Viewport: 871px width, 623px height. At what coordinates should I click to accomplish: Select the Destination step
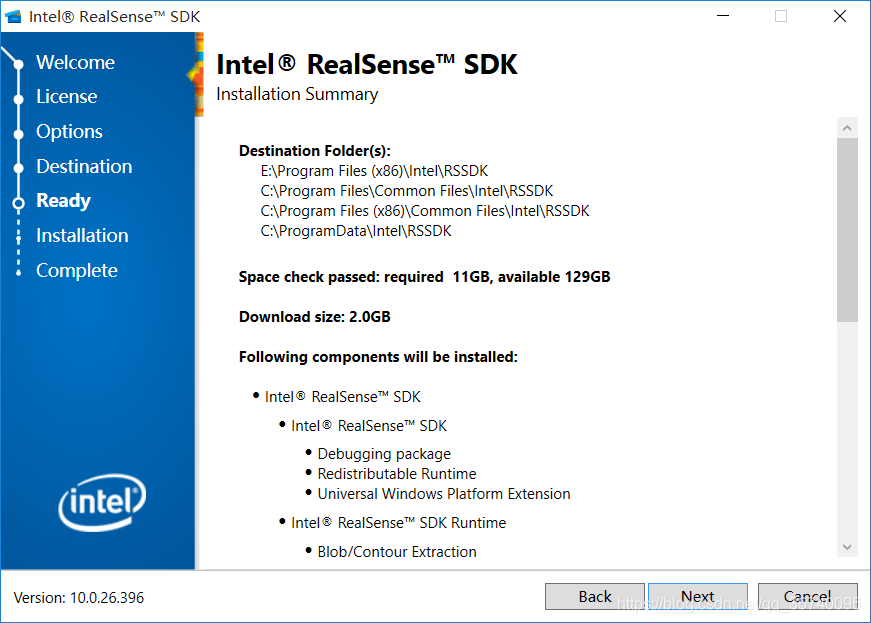pos(84,167)
